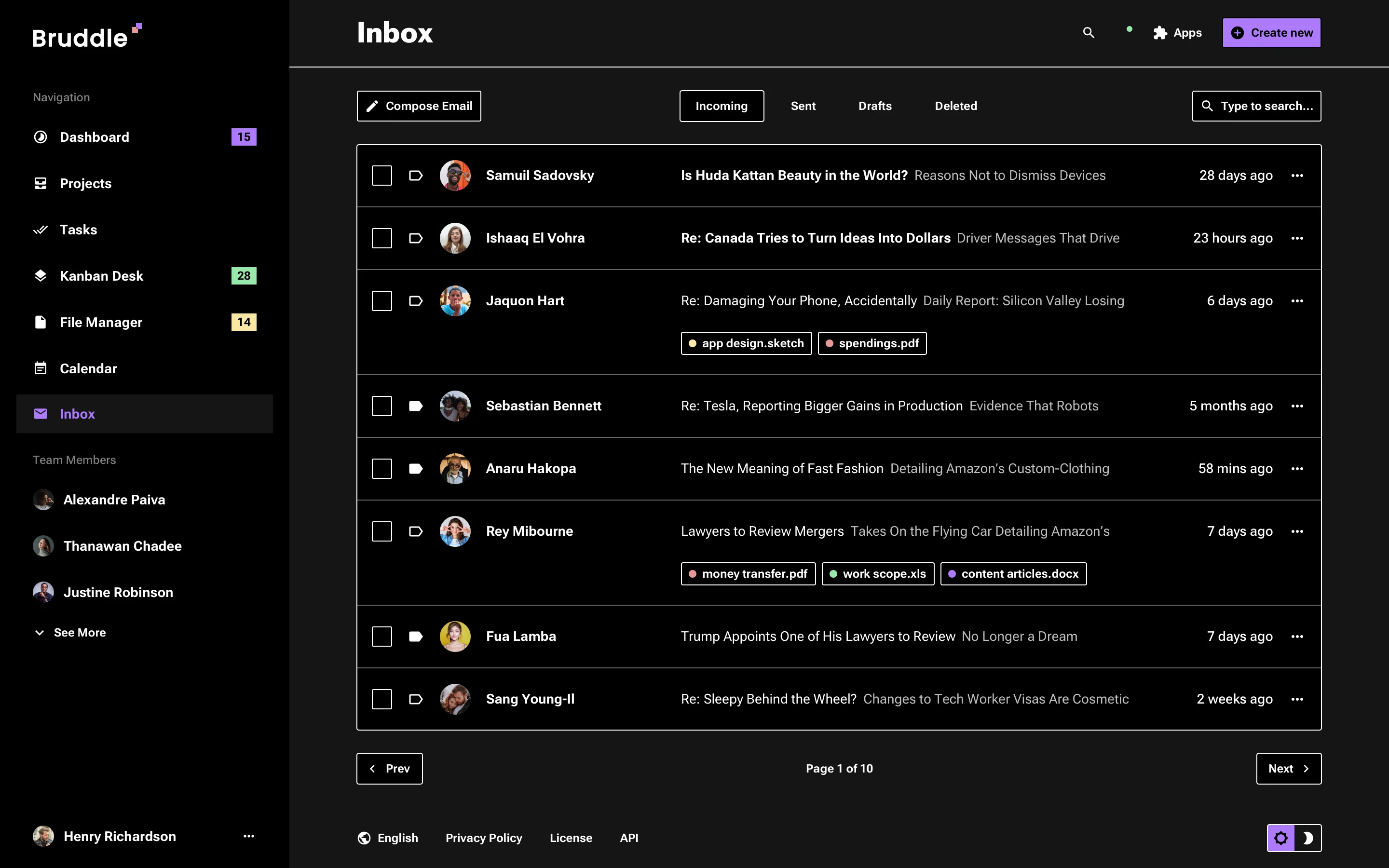Viewport: 1389px width, 868px height.
Task: Open the Drafts mail view
Action: click(x=875, y=106)
